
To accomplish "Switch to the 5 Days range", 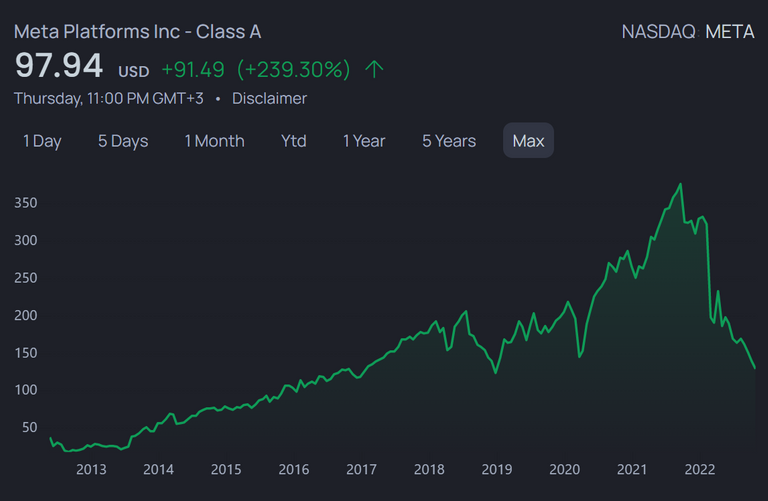I will [x=123, y=141].
